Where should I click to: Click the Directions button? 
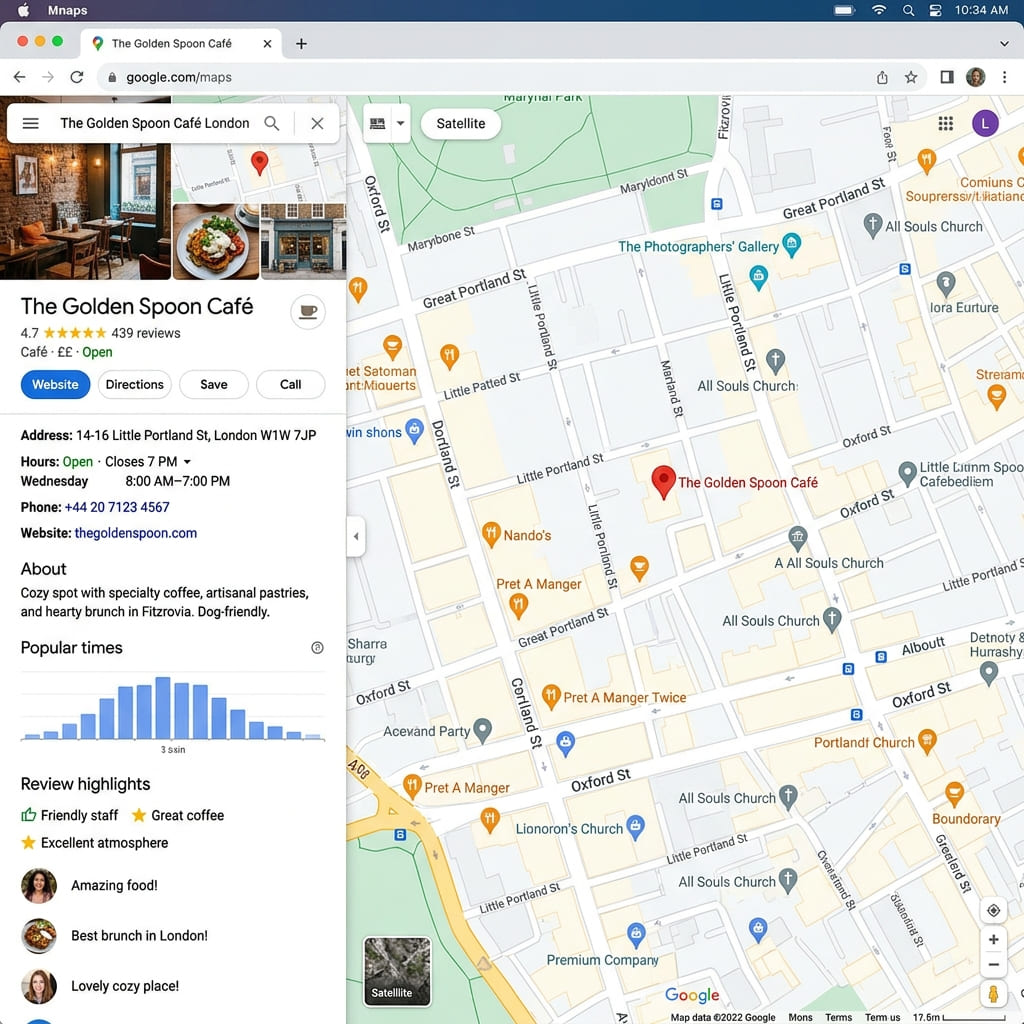click(134, 384)
